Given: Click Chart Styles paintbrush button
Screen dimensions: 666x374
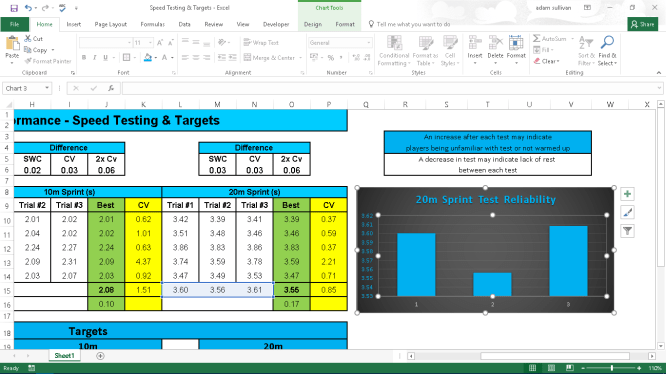Looking at the screenshot, I should click(627, 212).
